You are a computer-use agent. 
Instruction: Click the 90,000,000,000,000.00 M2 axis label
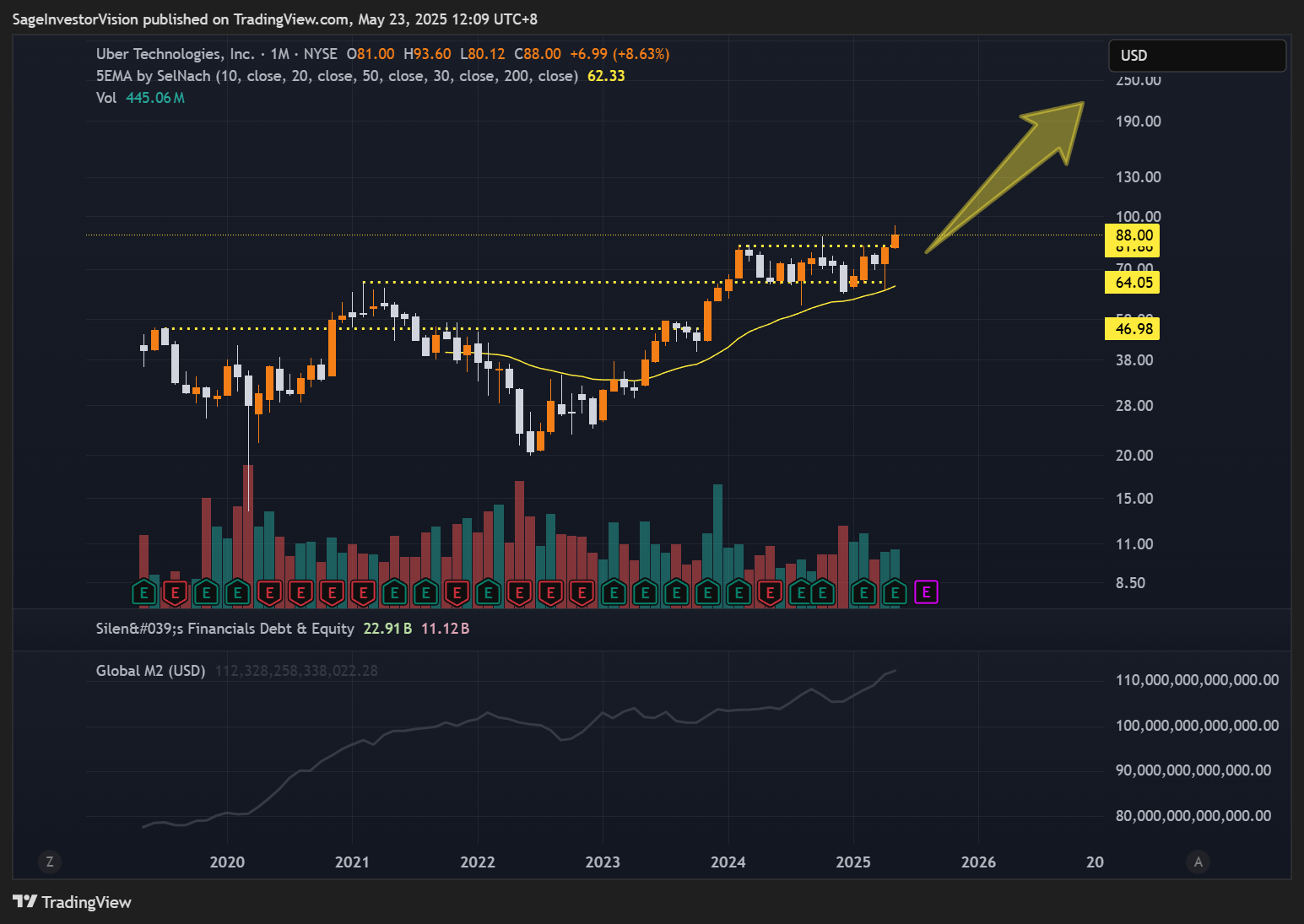1193,770
